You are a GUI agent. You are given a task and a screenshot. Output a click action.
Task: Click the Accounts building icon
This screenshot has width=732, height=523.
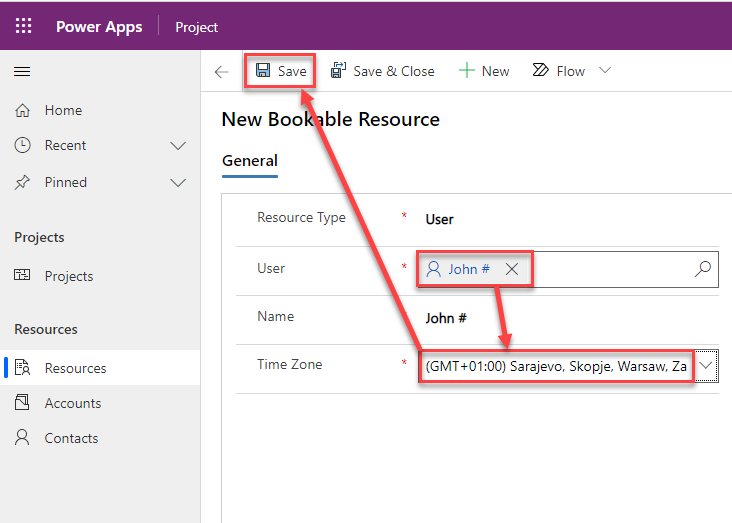point(23,403)
